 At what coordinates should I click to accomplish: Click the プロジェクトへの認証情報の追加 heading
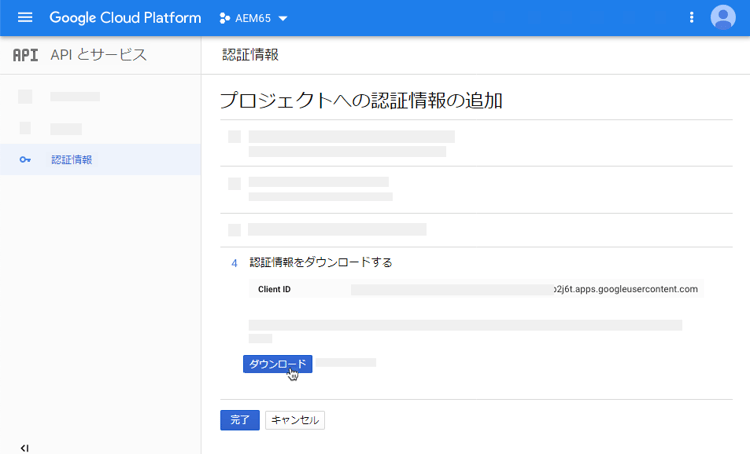click(361, 100)
